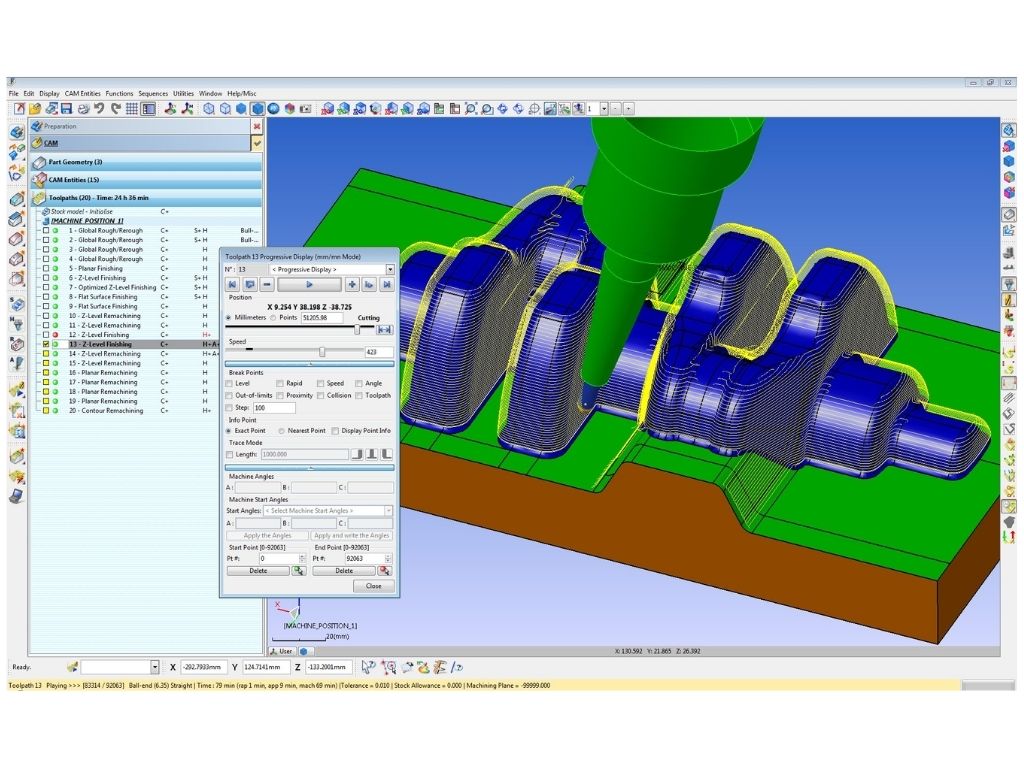This screenshot has width=1024, height=768.
Task: Click the undo arrow in the toolbar
Action: 100,108
